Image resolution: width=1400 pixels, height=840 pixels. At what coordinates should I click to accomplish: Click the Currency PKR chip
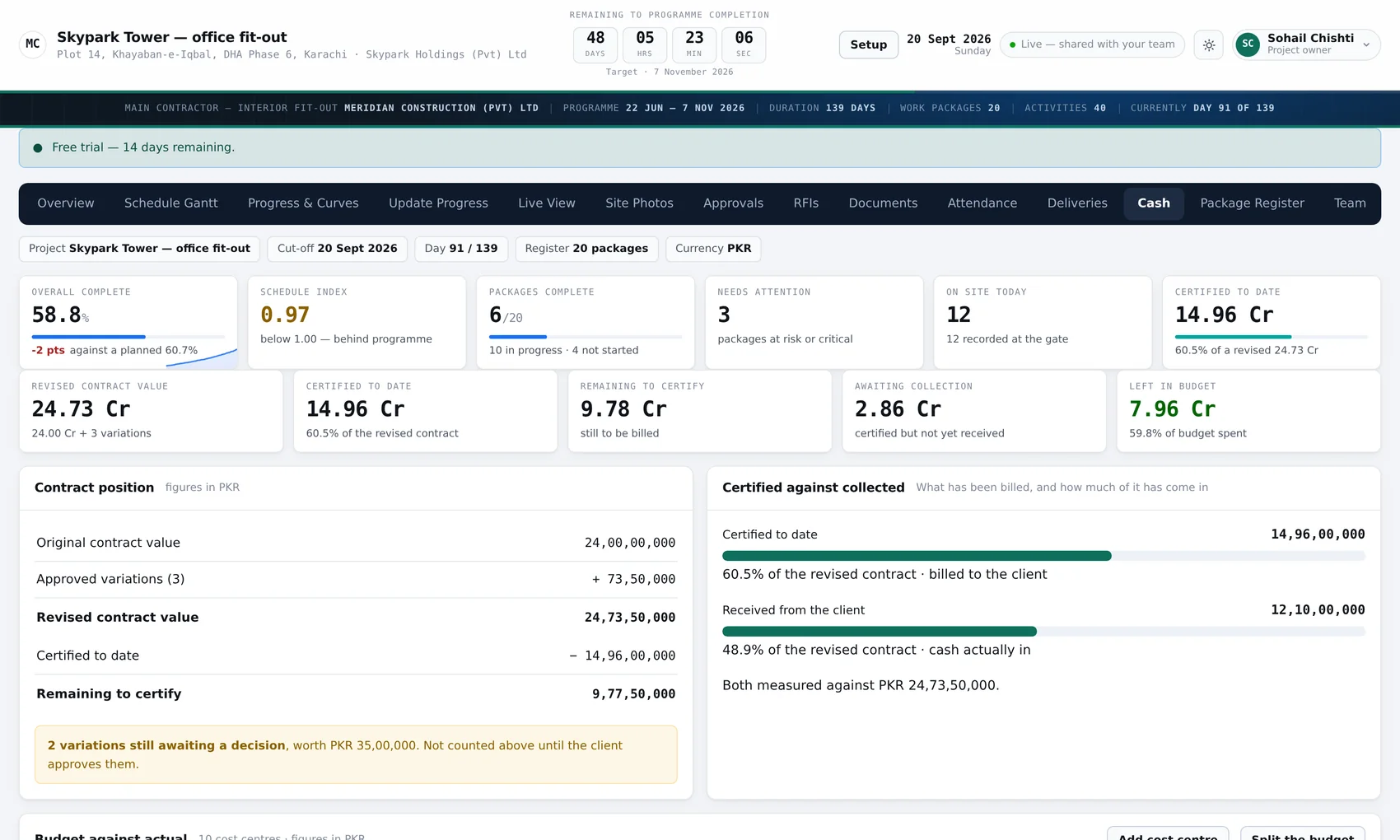pyautogui.click(x=713, y=249)
